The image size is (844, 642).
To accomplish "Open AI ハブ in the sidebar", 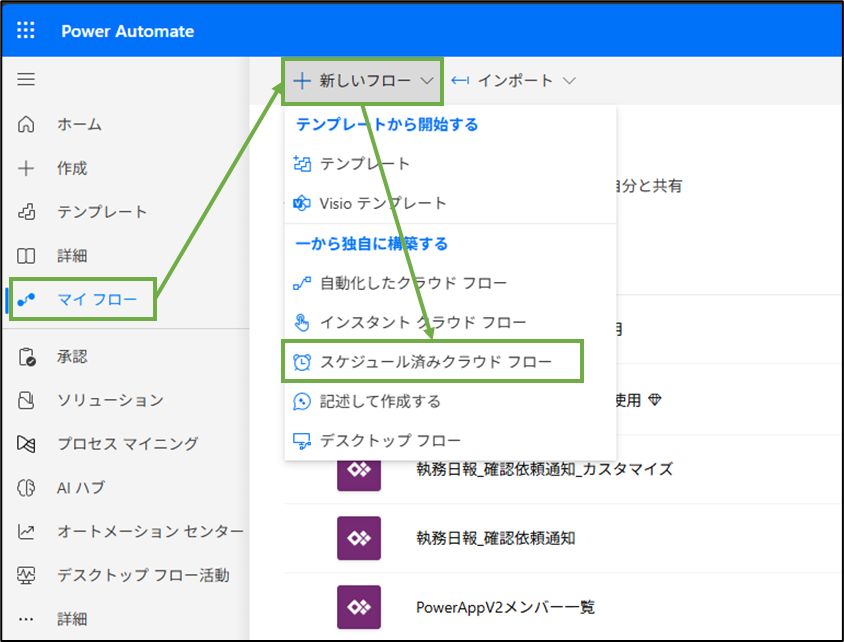I will coord(81,488).
